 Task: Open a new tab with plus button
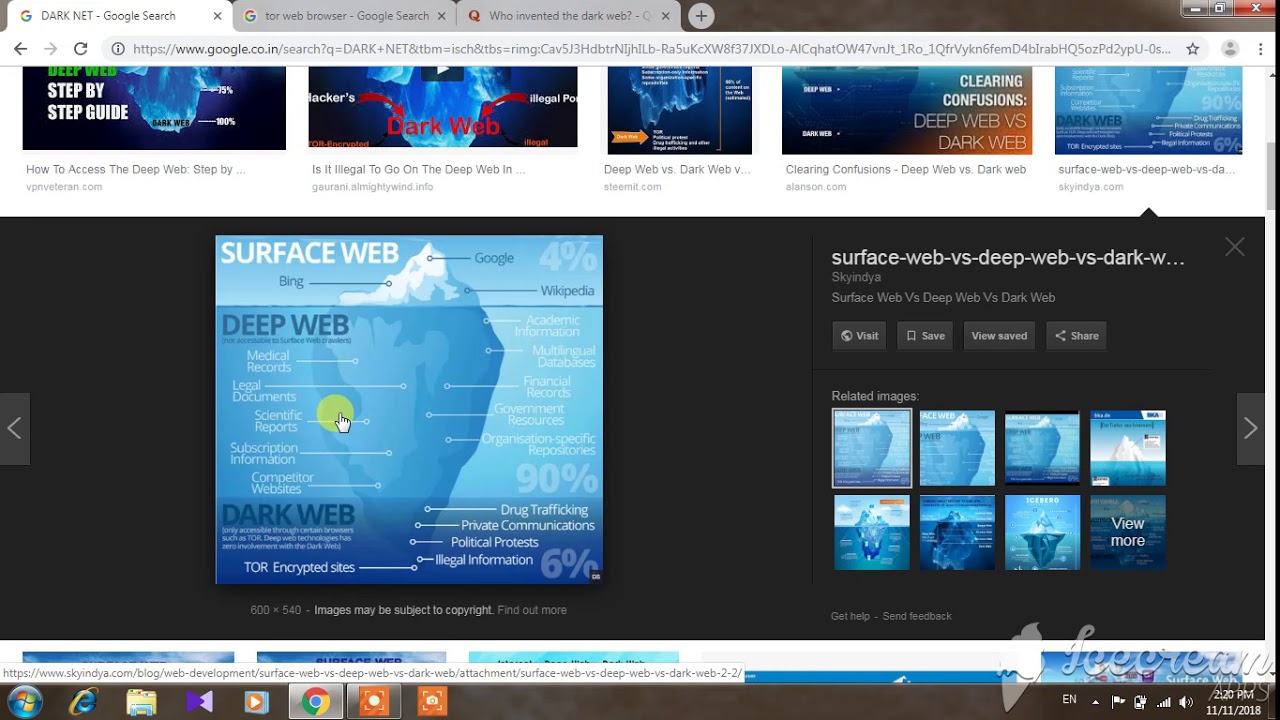click(x=701, y=16)
